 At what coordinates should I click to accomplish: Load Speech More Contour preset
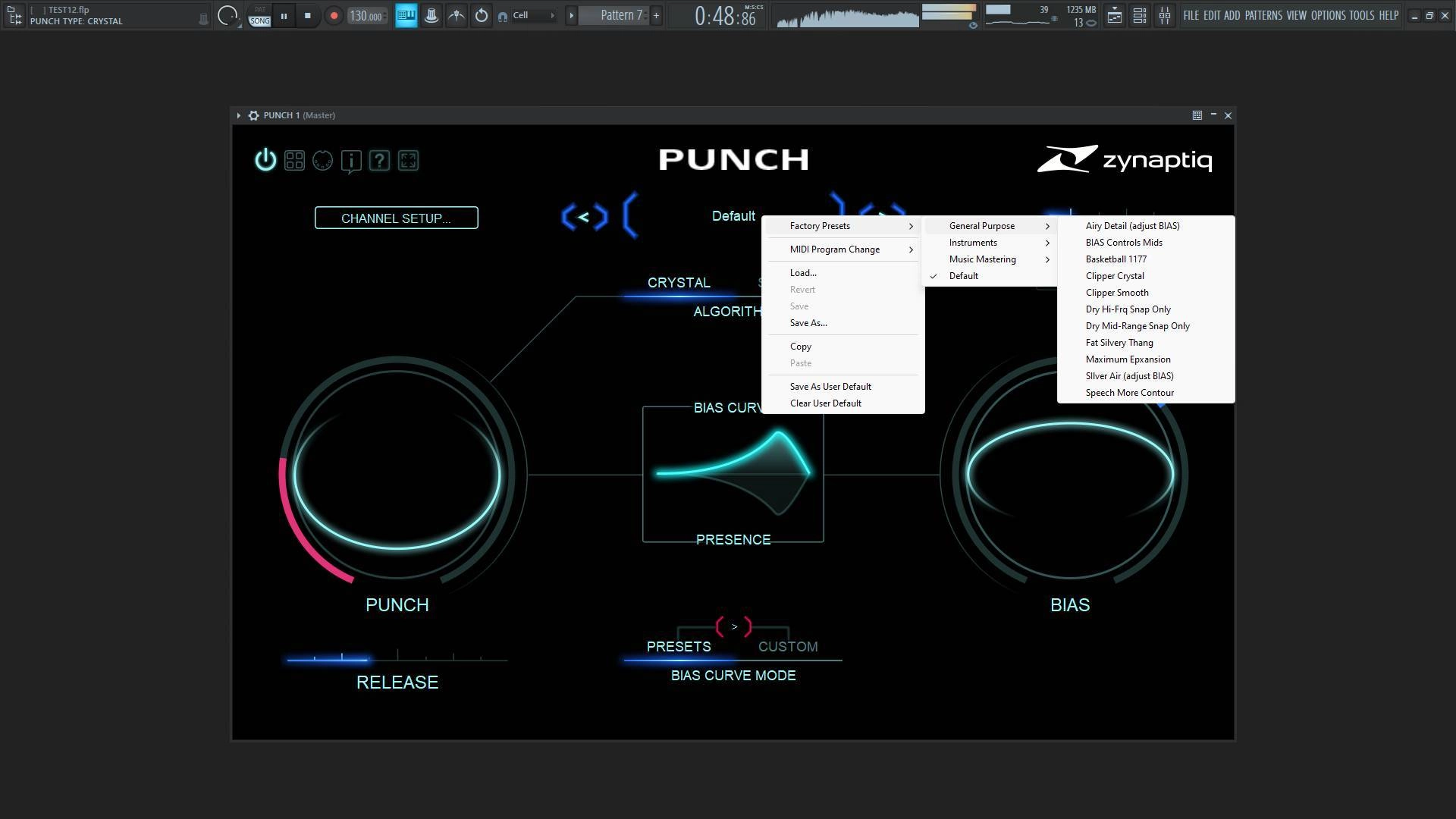[x=1146, y=393]
